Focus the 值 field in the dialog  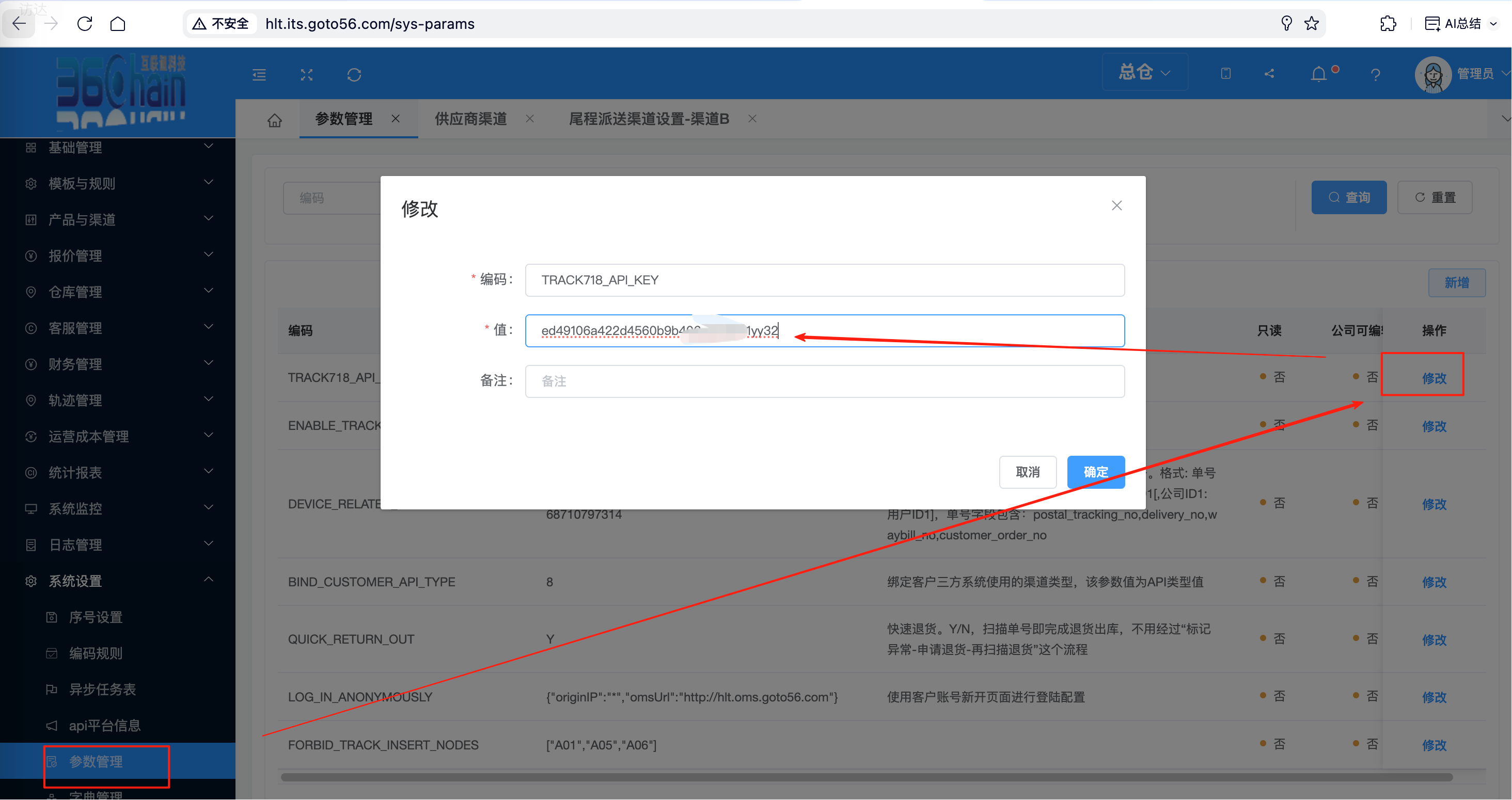coord(825,331)
